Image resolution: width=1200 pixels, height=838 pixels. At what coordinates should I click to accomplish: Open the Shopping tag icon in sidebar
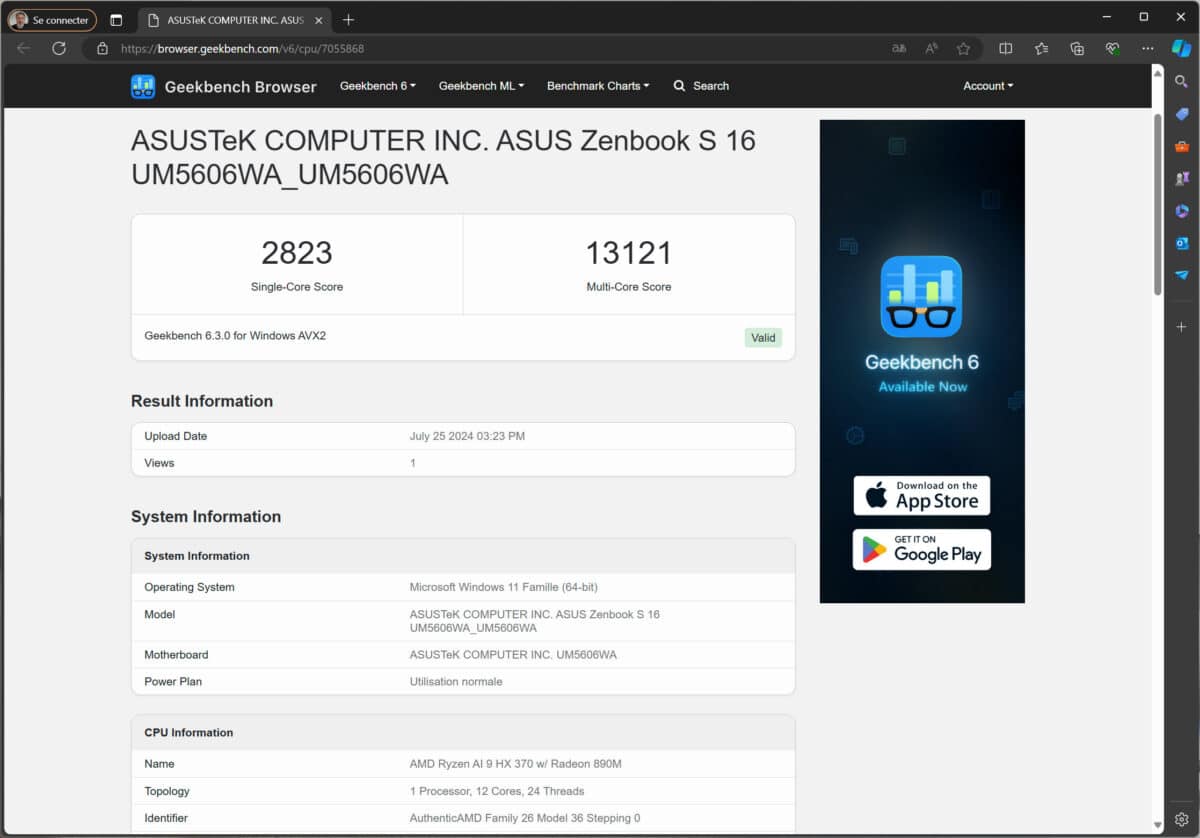click(x=1181, y=114)
